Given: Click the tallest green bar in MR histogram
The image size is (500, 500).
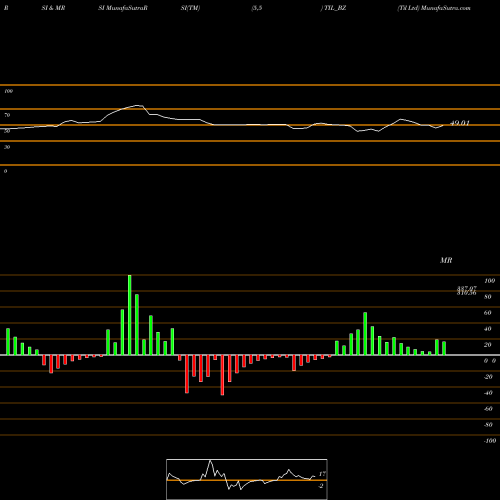Looking at the screenshot, I should (130, 315).
